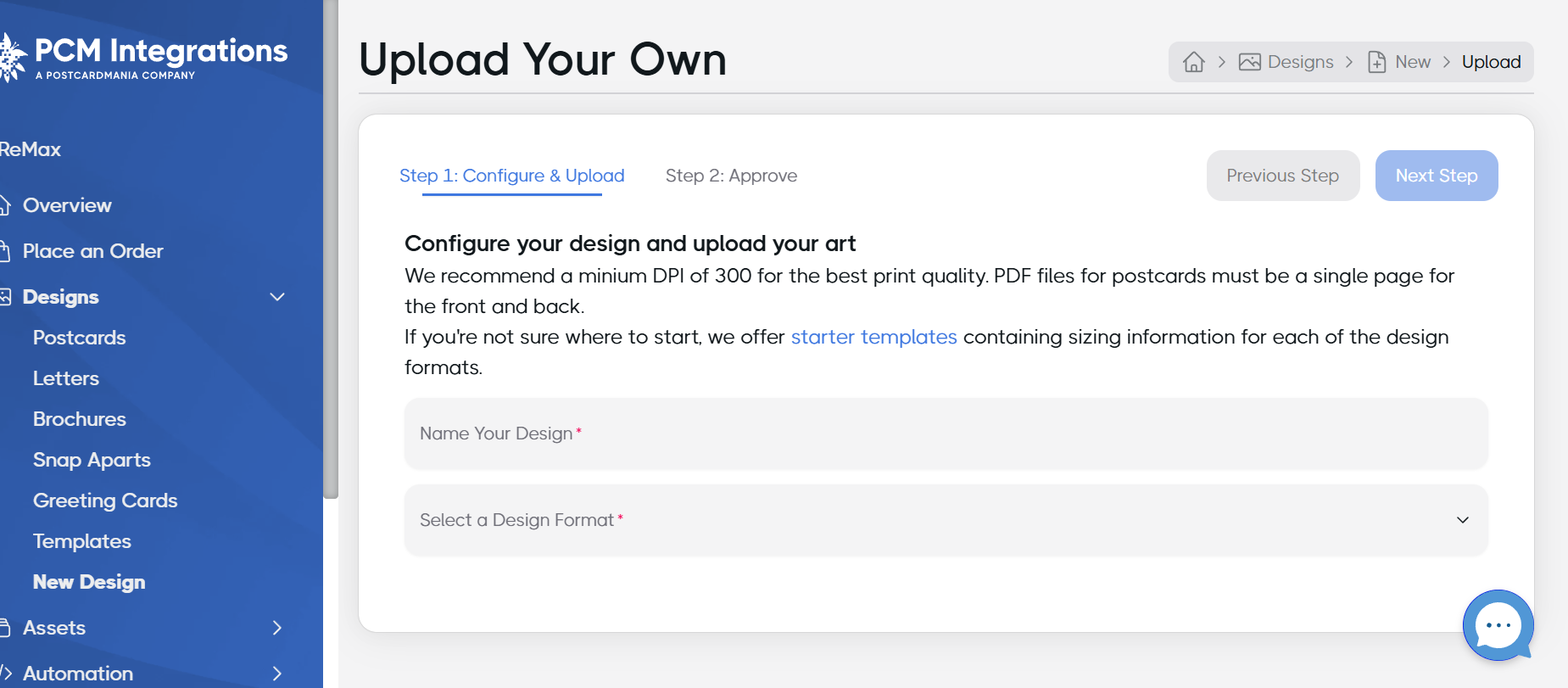Click the Designs image icon in breadcrumb

pyautogui.click(x=1249, y=62)
